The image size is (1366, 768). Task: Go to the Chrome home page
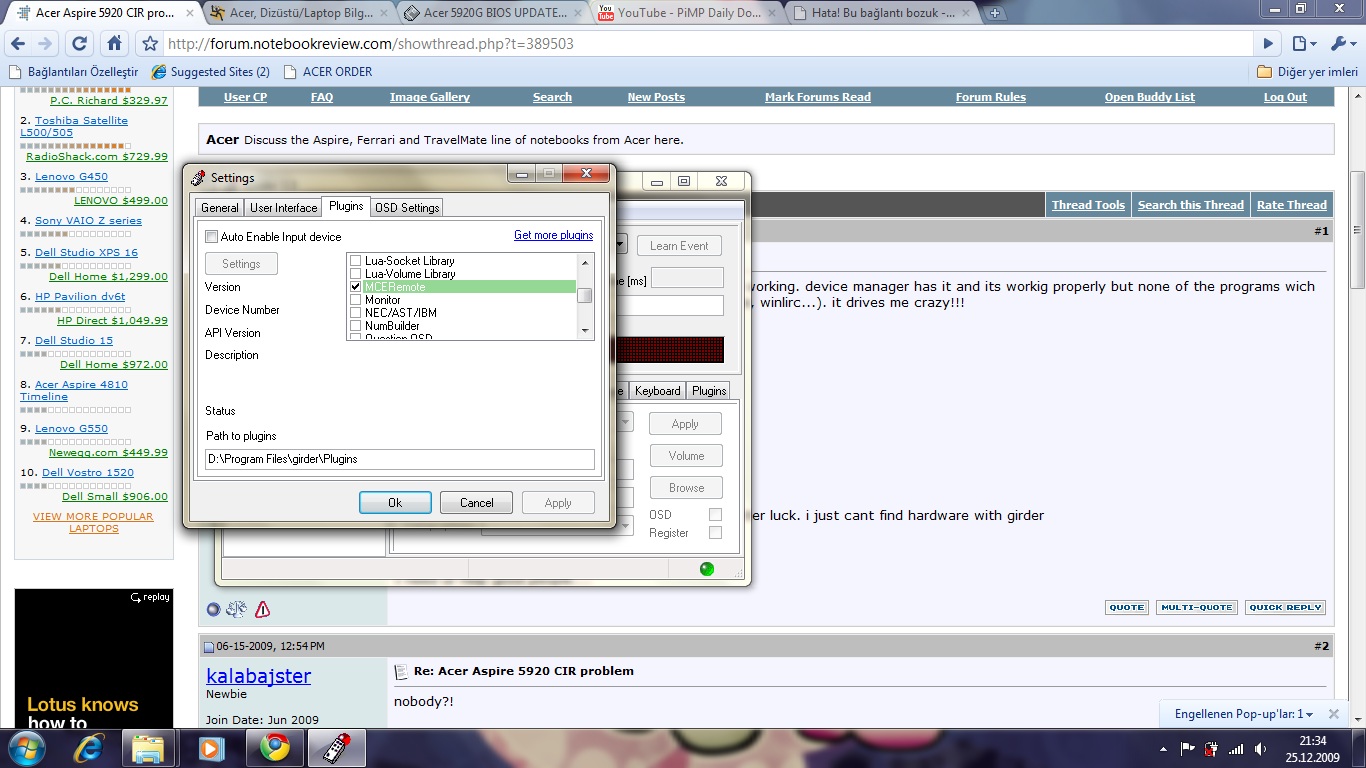pyautogui.click(x=114, y=44)
